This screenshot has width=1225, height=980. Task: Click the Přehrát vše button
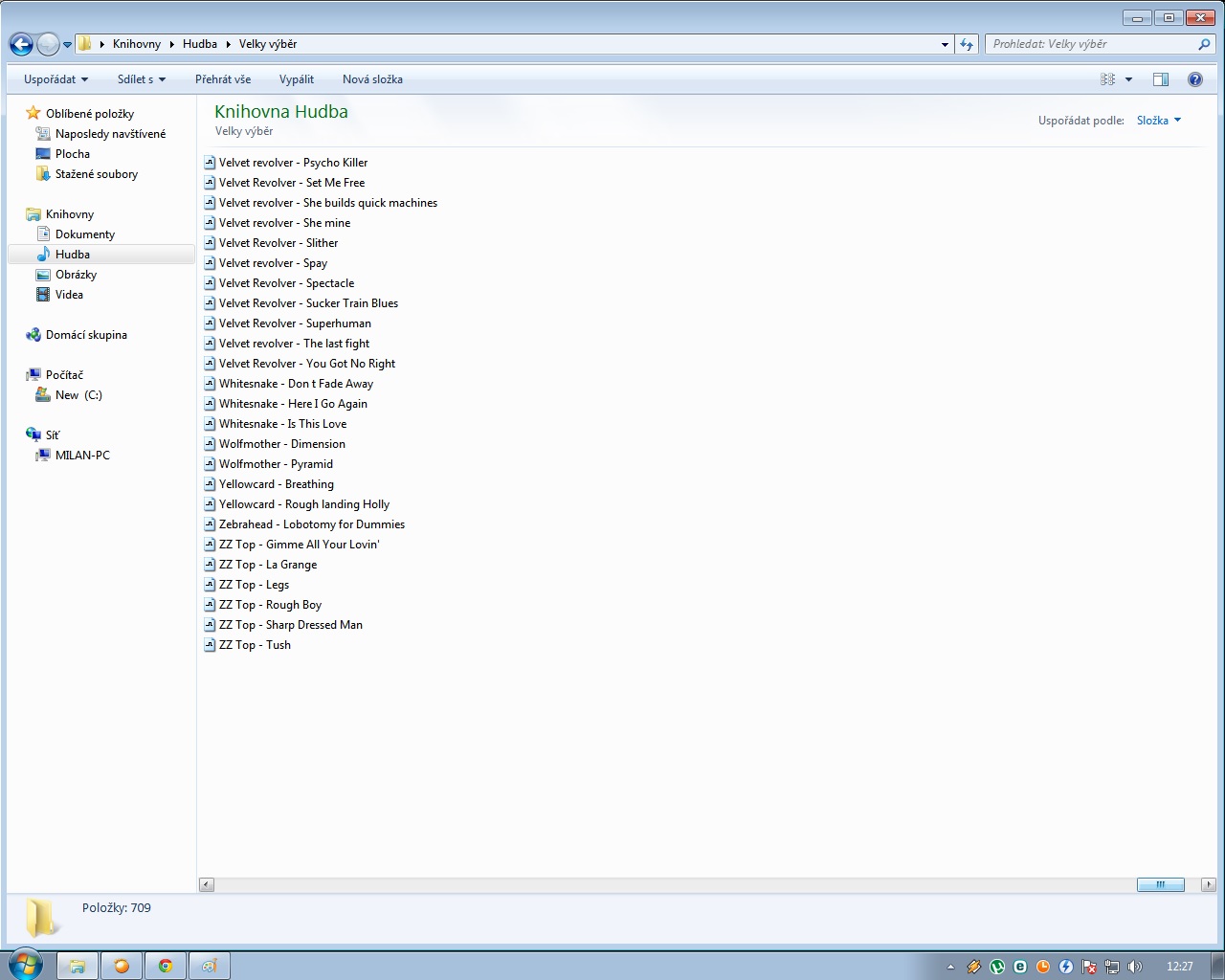pyautogui.click(x=222, y=79)
